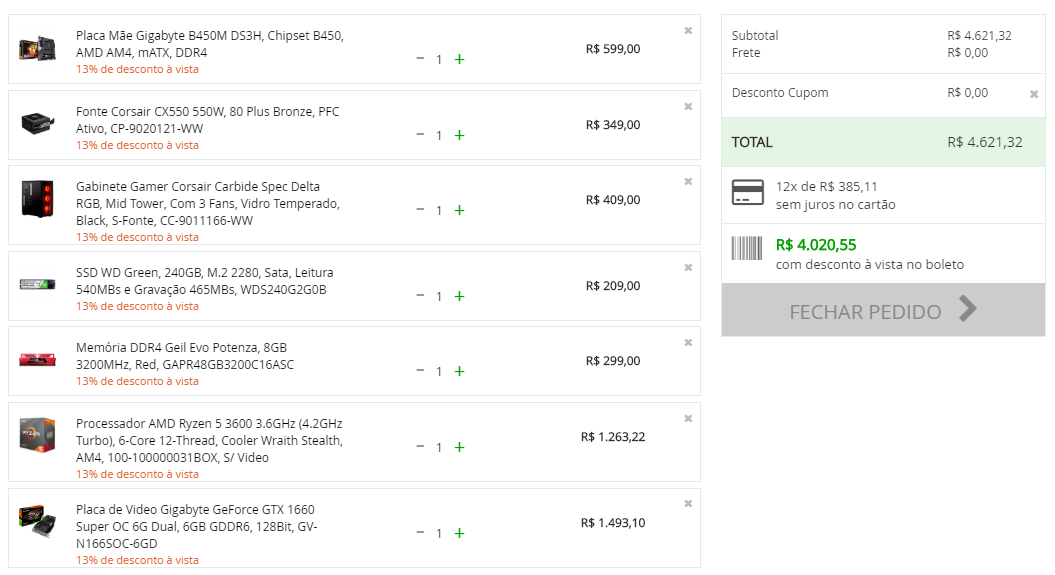Remove the WD Green SSD item
Viewport: 1055px width, 575px height.
[688, 268]
